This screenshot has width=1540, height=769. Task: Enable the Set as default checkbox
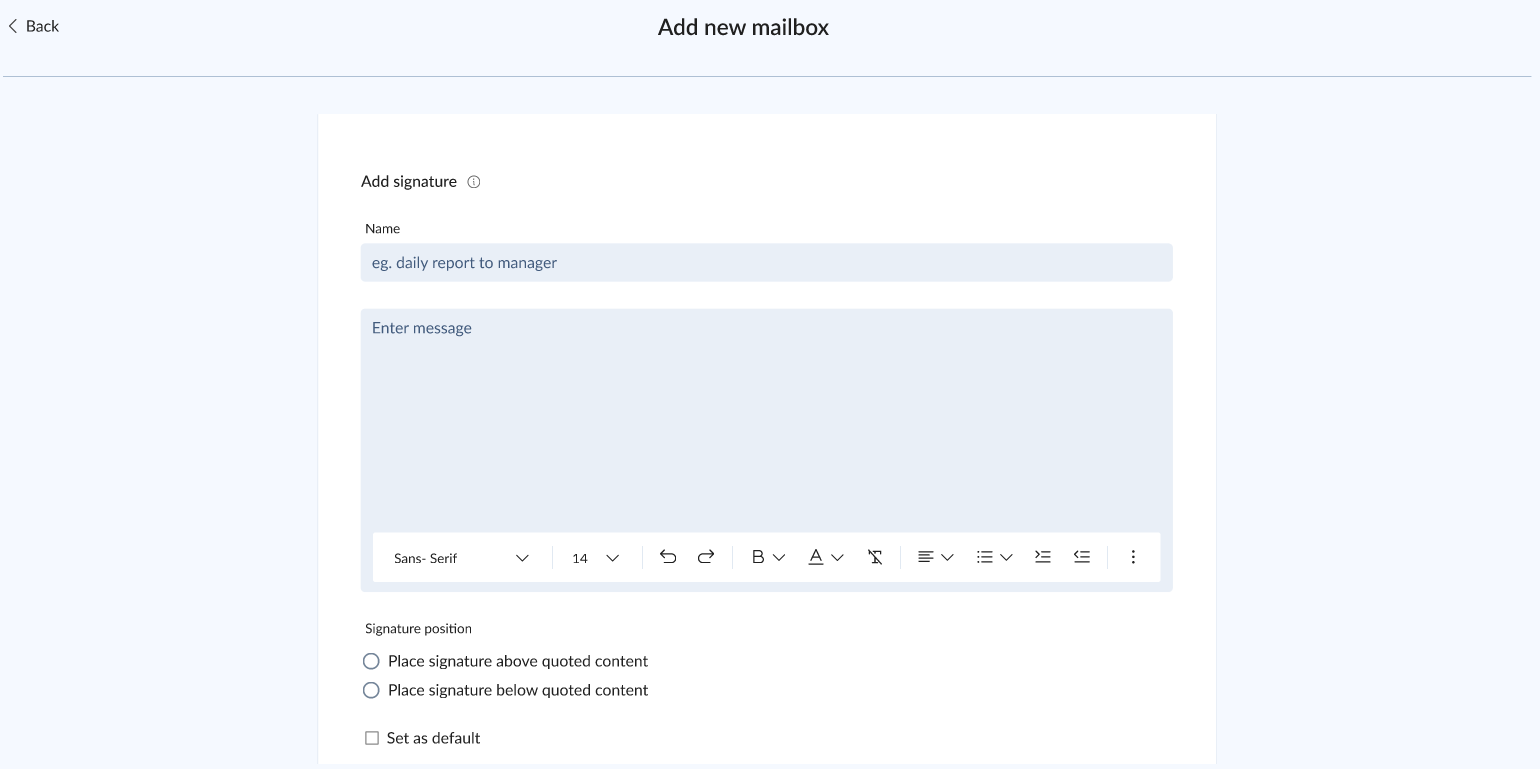pos(372,738)
